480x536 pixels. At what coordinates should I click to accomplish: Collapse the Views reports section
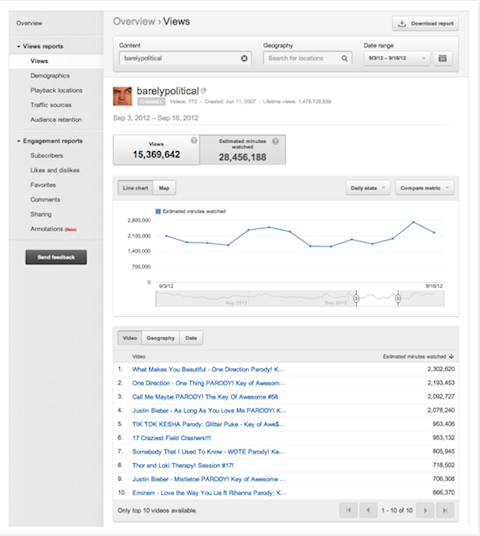(19, 46)
